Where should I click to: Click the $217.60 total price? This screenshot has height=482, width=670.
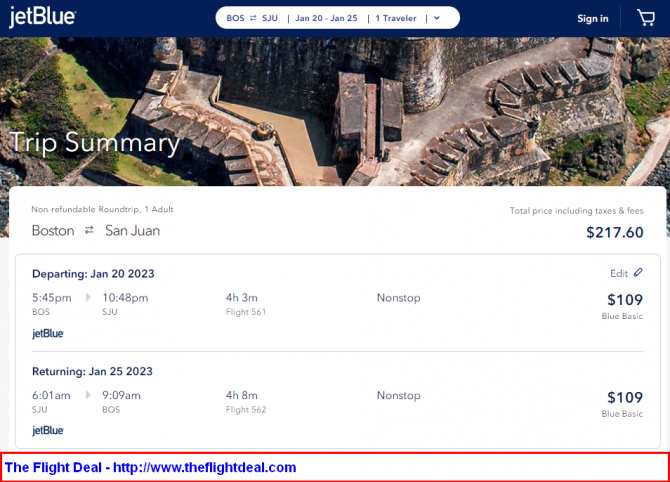(x=614, y=232)
